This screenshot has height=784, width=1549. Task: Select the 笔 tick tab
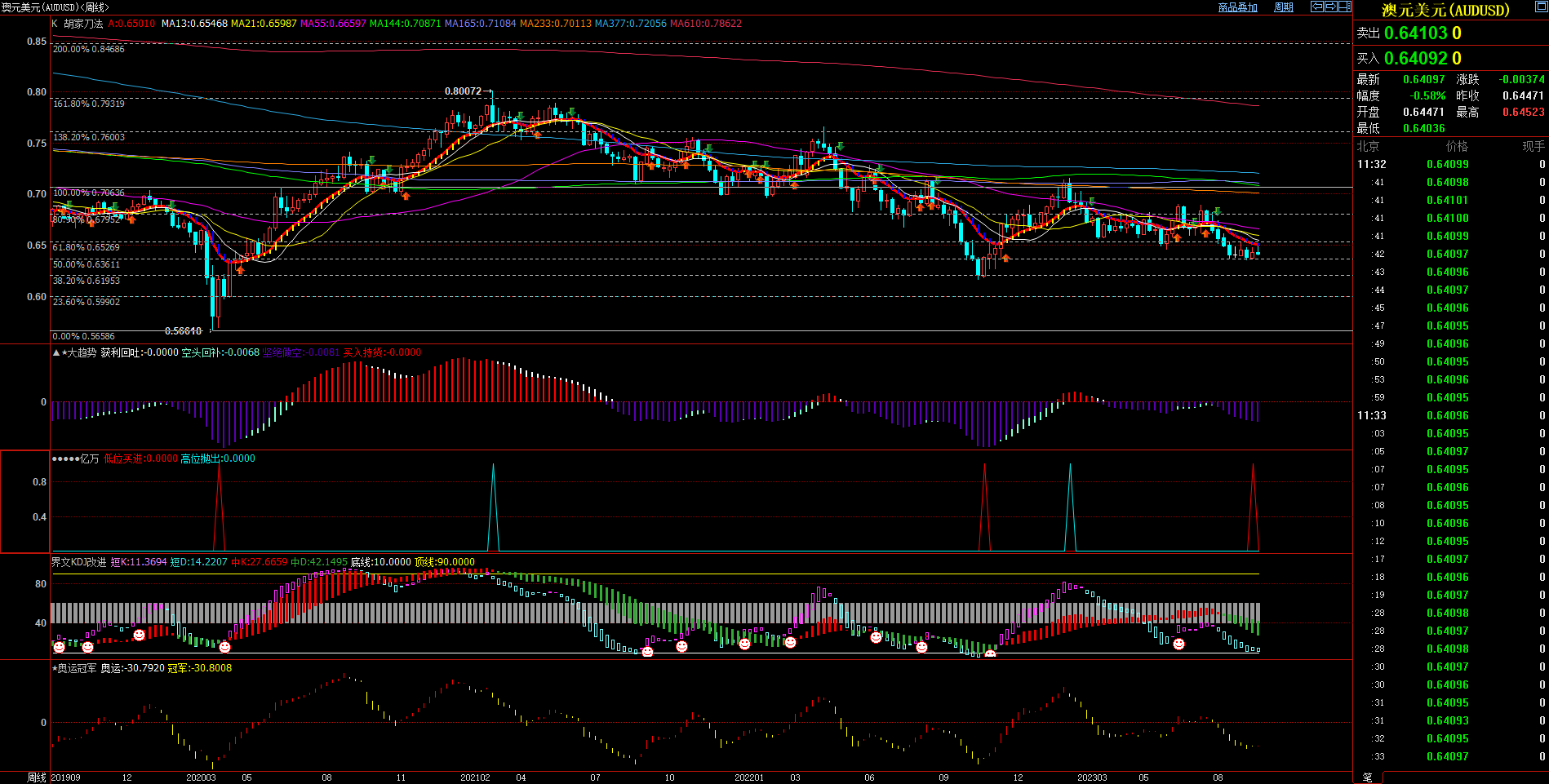[x=1368, y=777]
